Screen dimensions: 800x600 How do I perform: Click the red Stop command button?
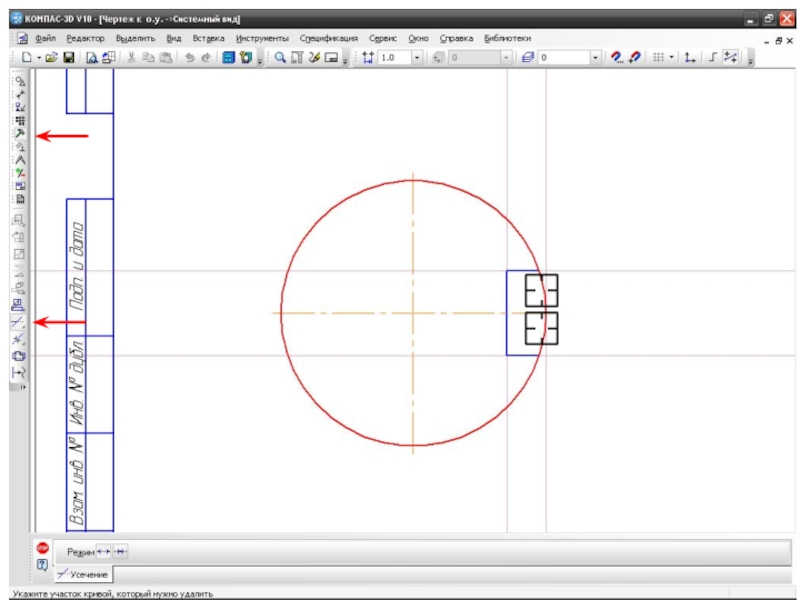pyautogui.click(x=43, y=548)
